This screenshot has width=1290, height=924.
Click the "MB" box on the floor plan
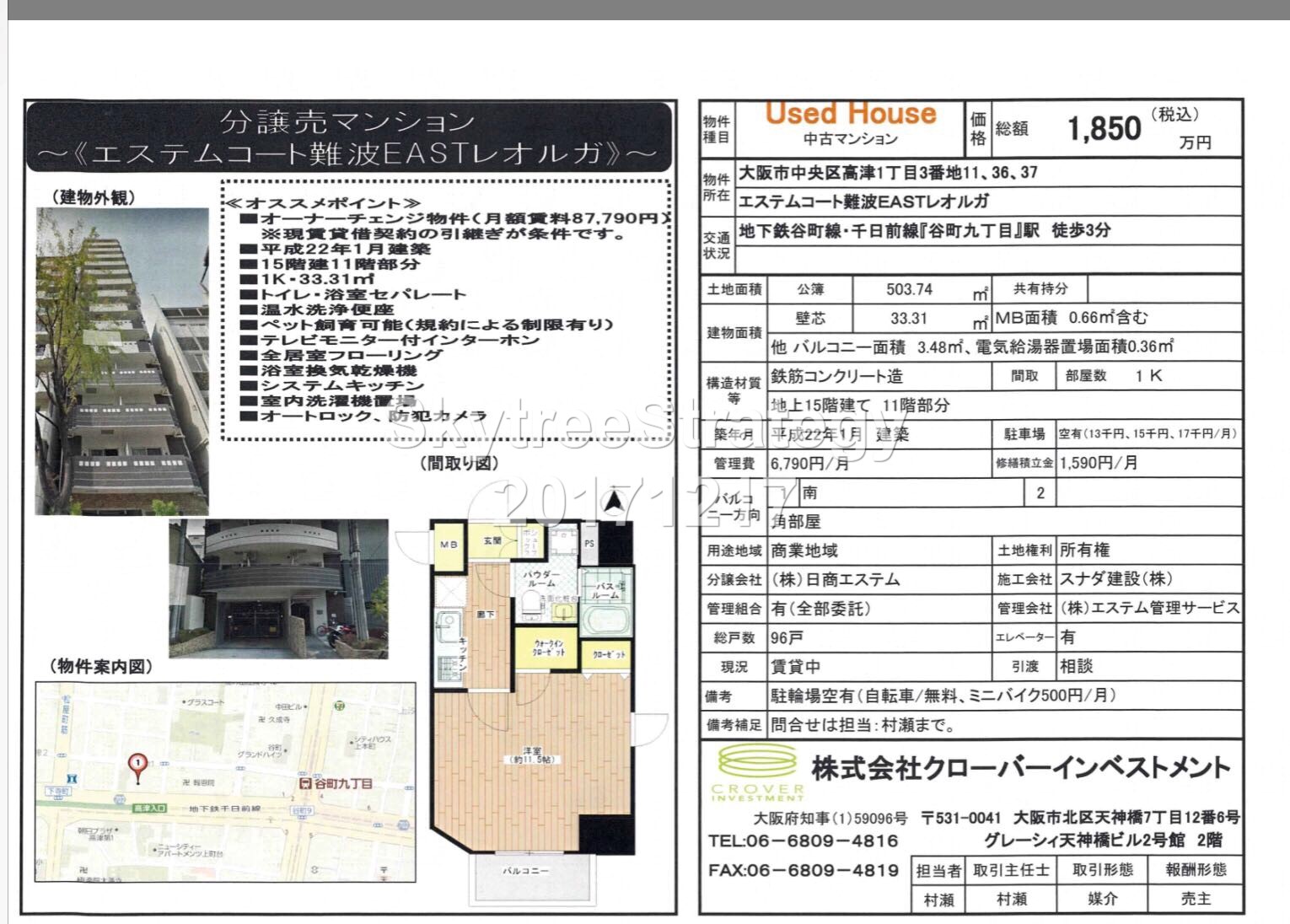[x=447, y=545]
